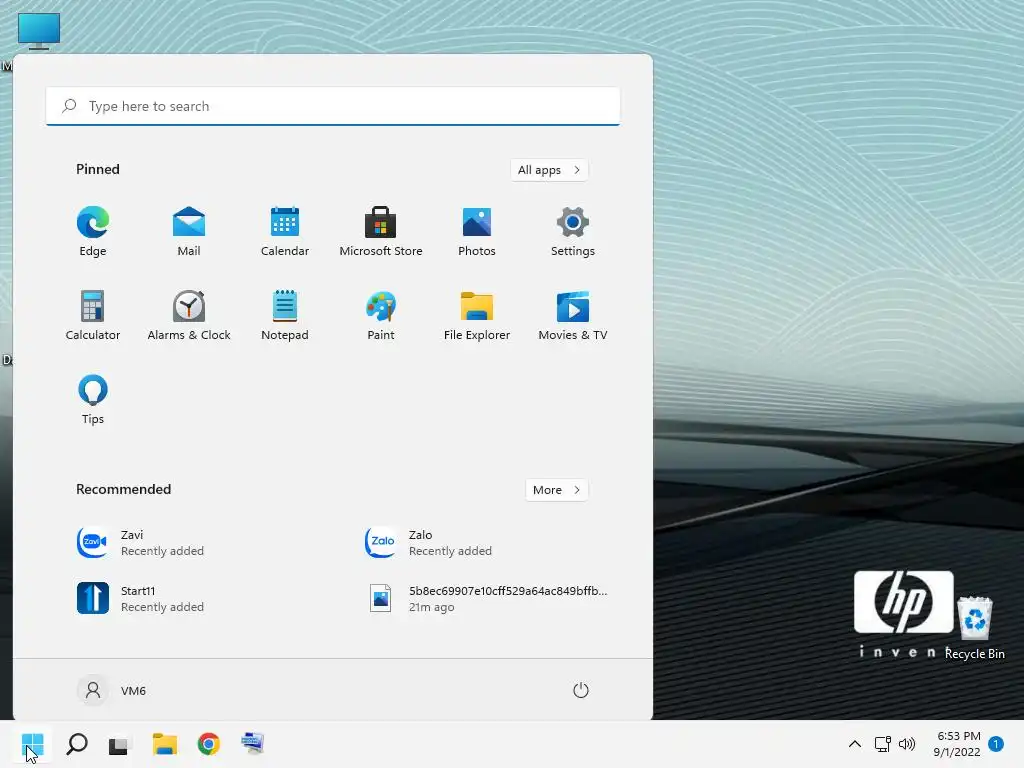Select the monitor desktop icon
The image size is (1024, 768).
[x=39, y=31]
